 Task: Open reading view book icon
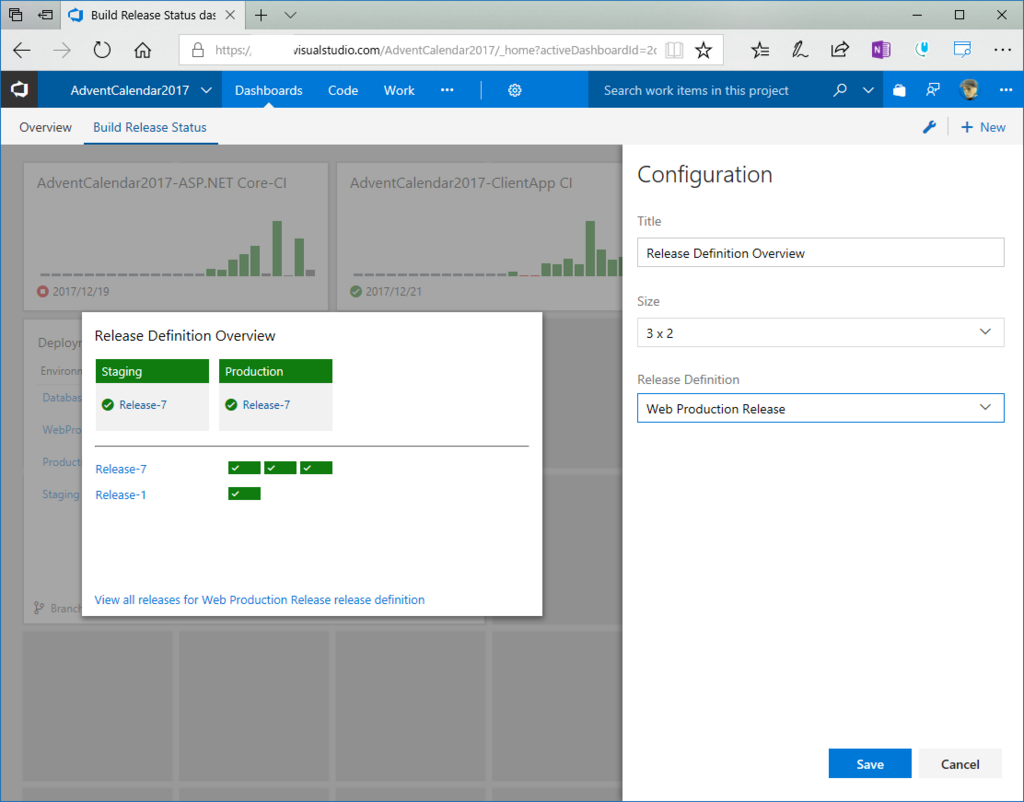[x=674, y=50]
